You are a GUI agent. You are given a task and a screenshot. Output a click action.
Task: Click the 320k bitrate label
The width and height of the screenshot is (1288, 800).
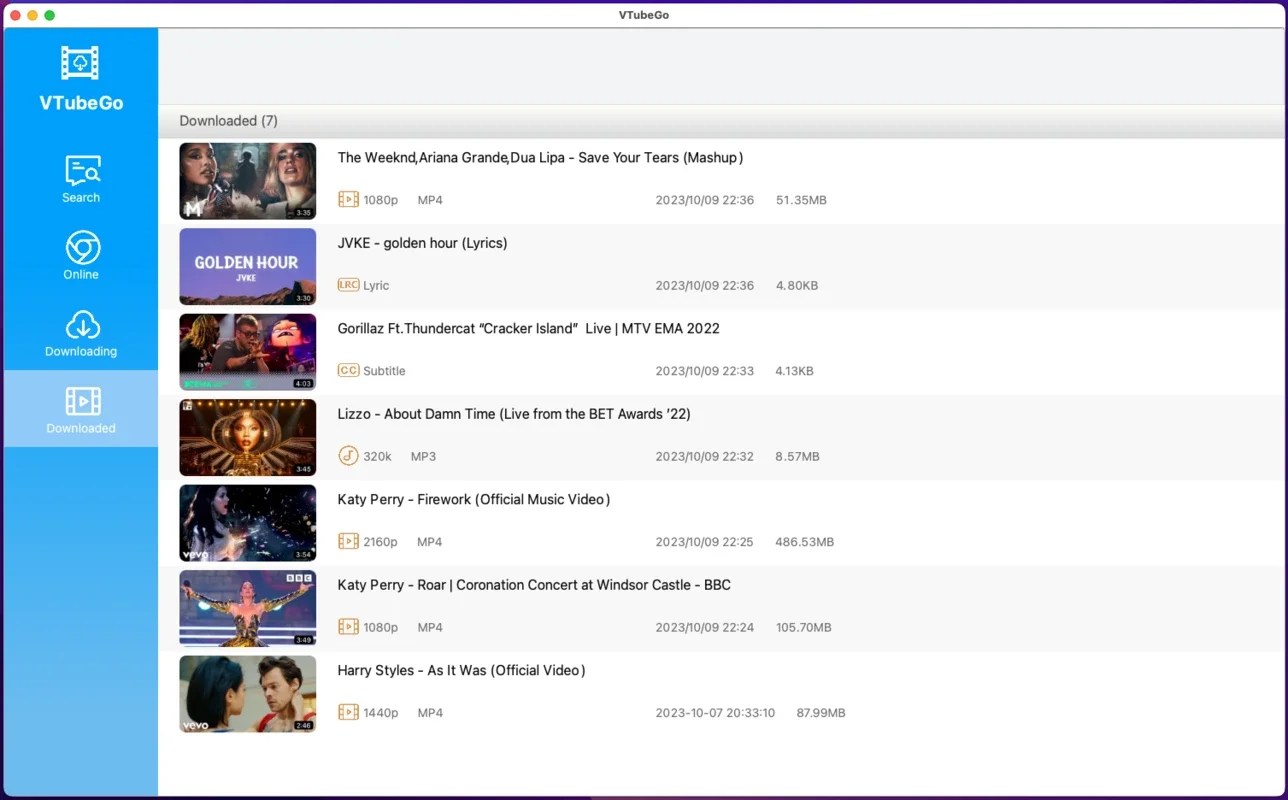(x=377, y=456)
